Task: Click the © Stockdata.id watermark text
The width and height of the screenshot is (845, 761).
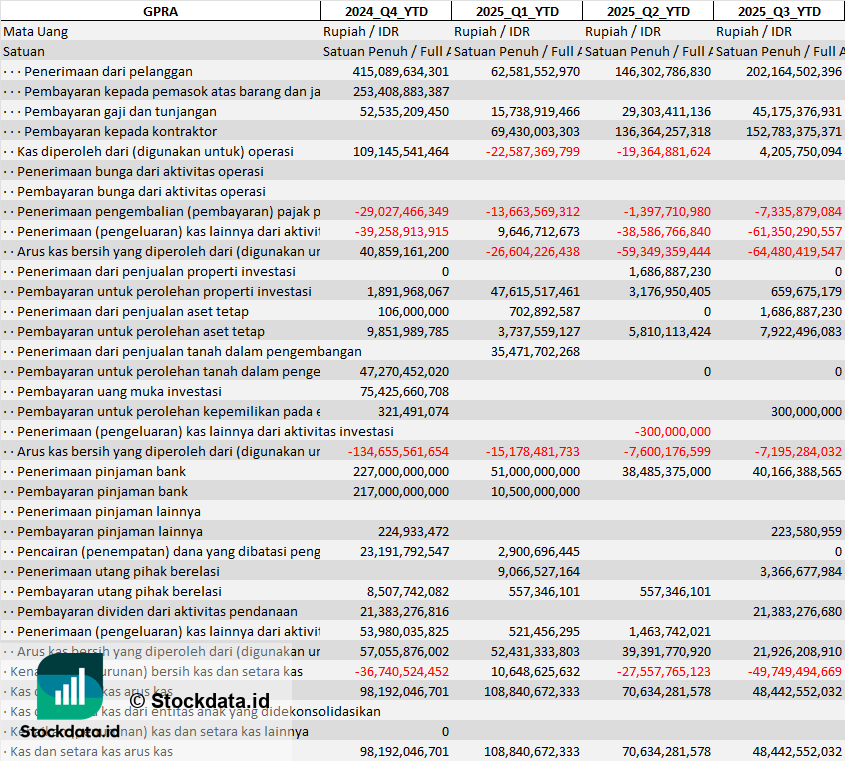Action: pyautogui.click(x=199, y=700)
